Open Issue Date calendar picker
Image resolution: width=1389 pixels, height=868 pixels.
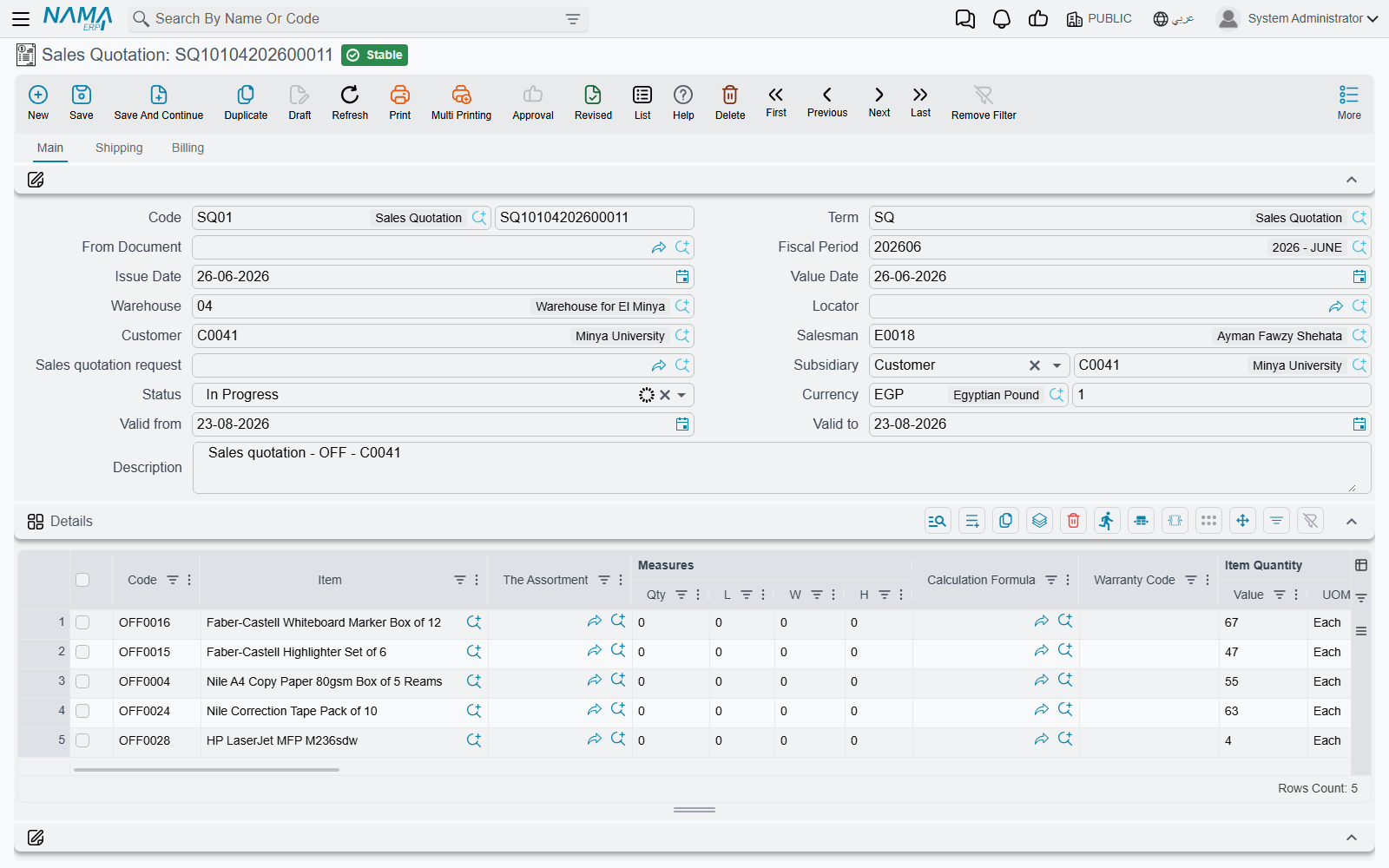[x=682, y=277]
